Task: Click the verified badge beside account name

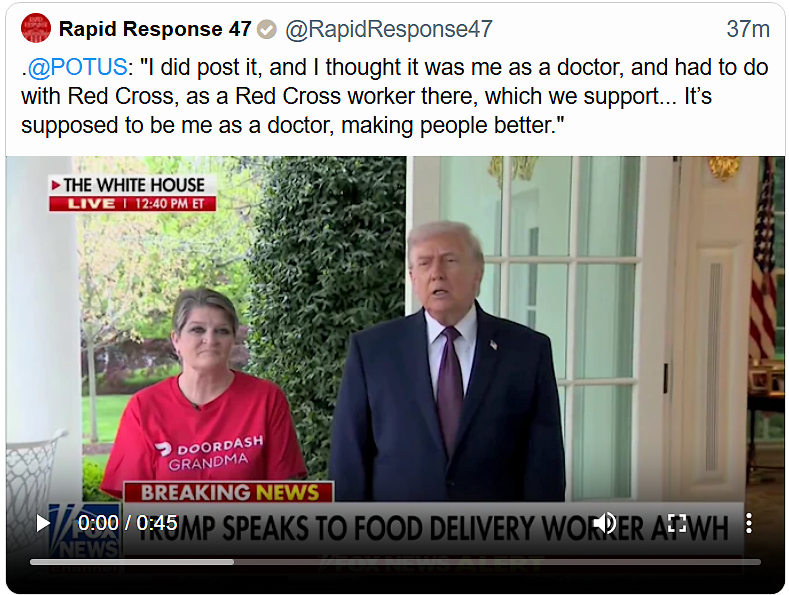Action: tap(267, 29)
